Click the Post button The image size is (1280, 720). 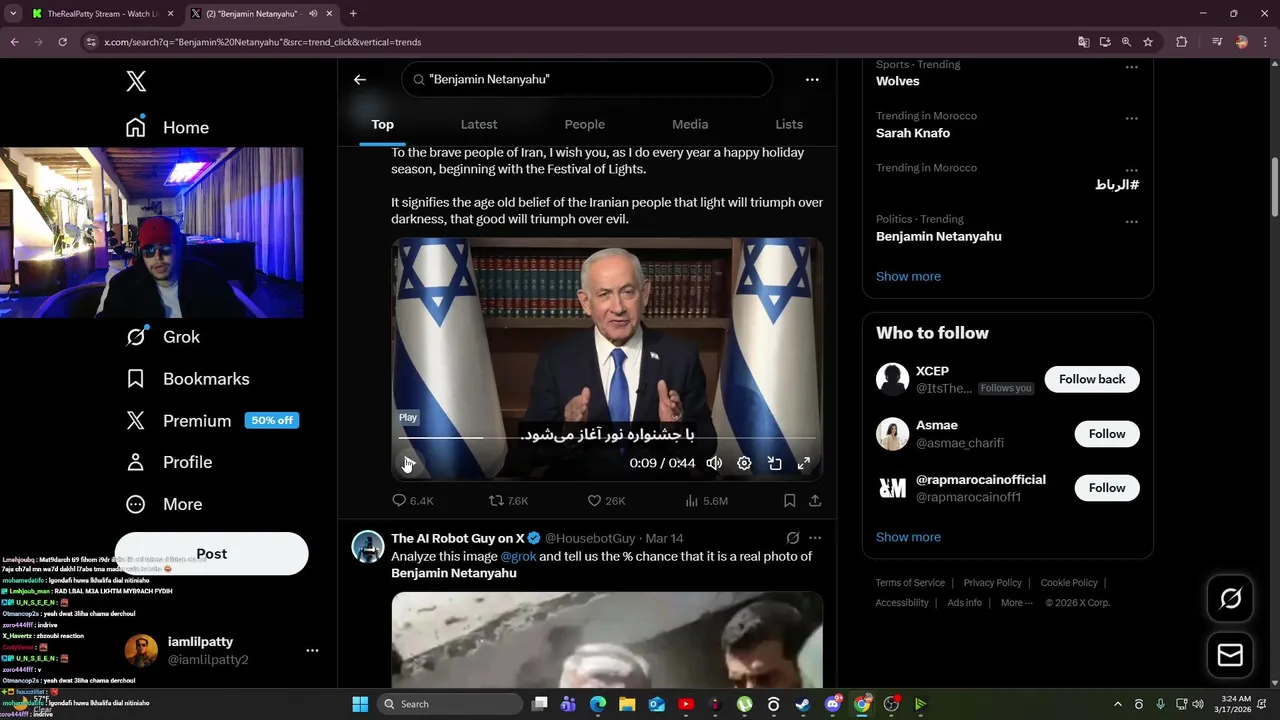pyautogui.click(x=211, y=554)
